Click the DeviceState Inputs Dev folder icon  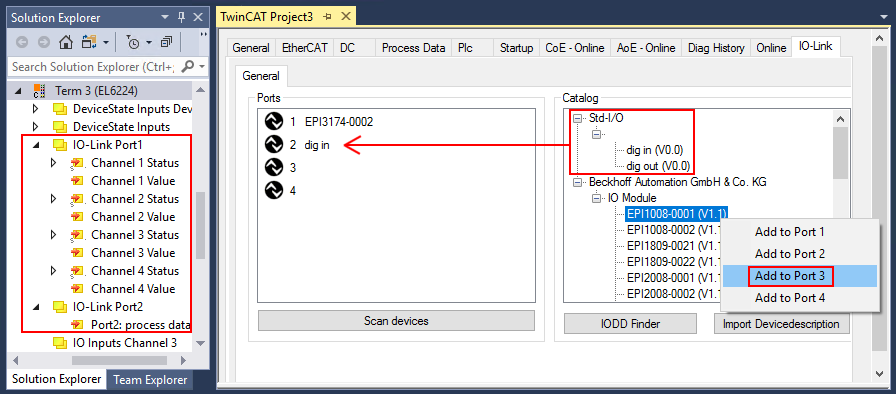(x=59, y=108)
